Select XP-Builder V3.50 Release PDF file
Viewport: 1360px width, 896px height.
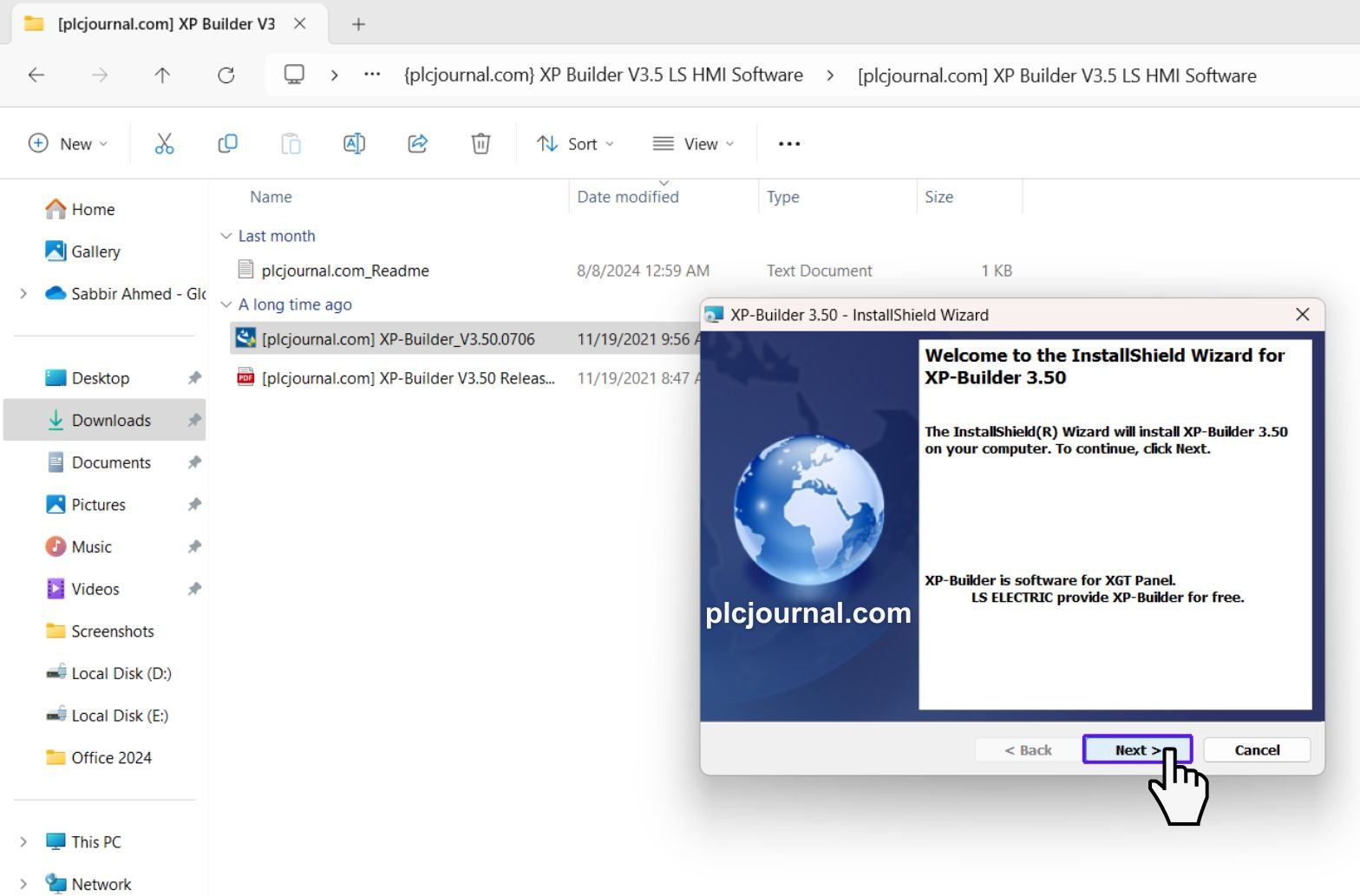click(x=408, y=378)
